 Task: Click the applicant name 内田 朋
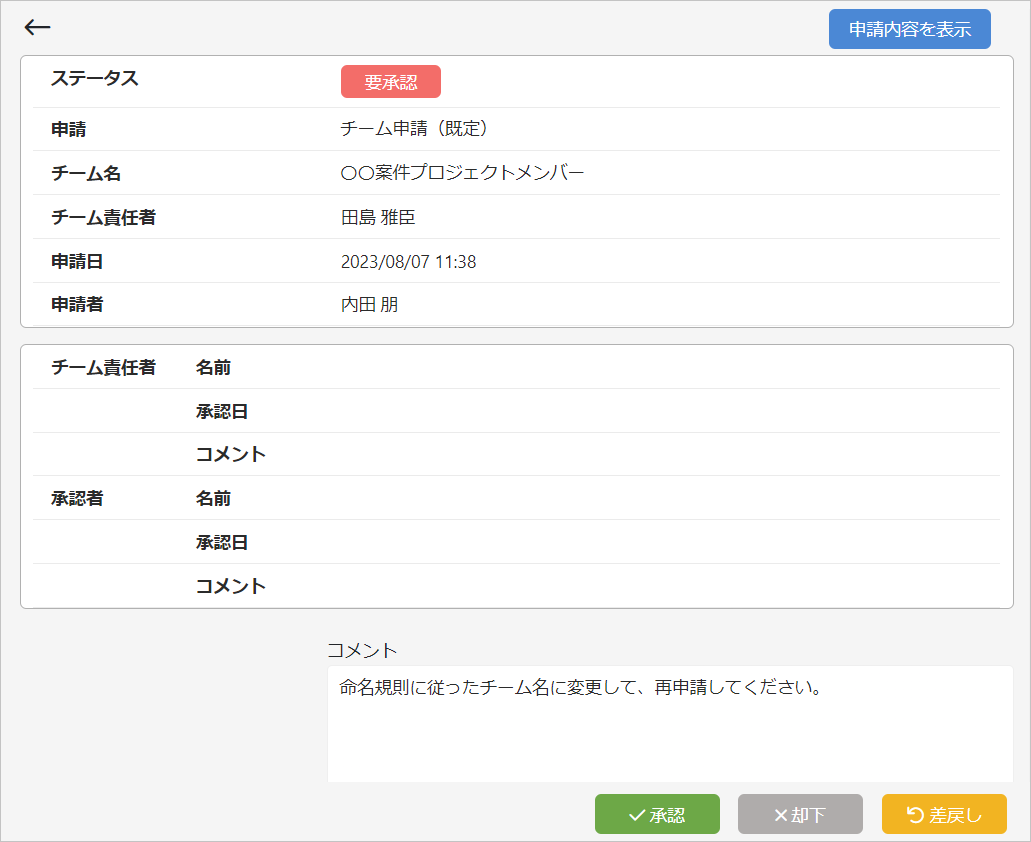click(x=370, y=304)
